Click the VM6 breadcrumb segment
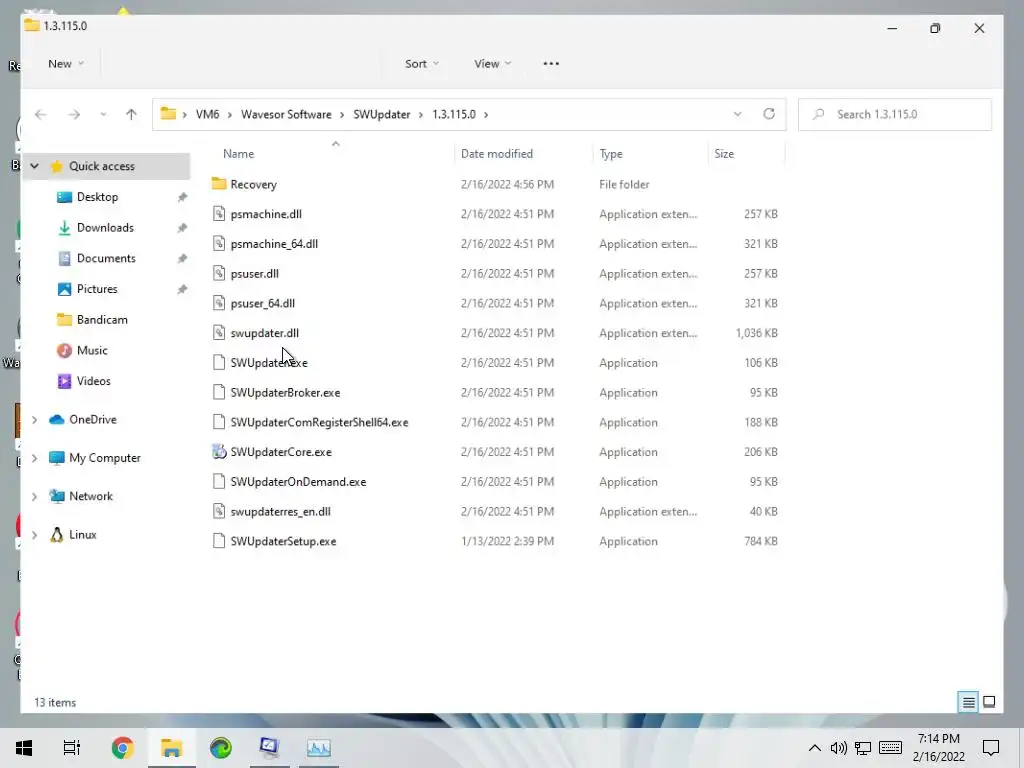This screenshot has width=1024, height=768. [x=208, y=114]
